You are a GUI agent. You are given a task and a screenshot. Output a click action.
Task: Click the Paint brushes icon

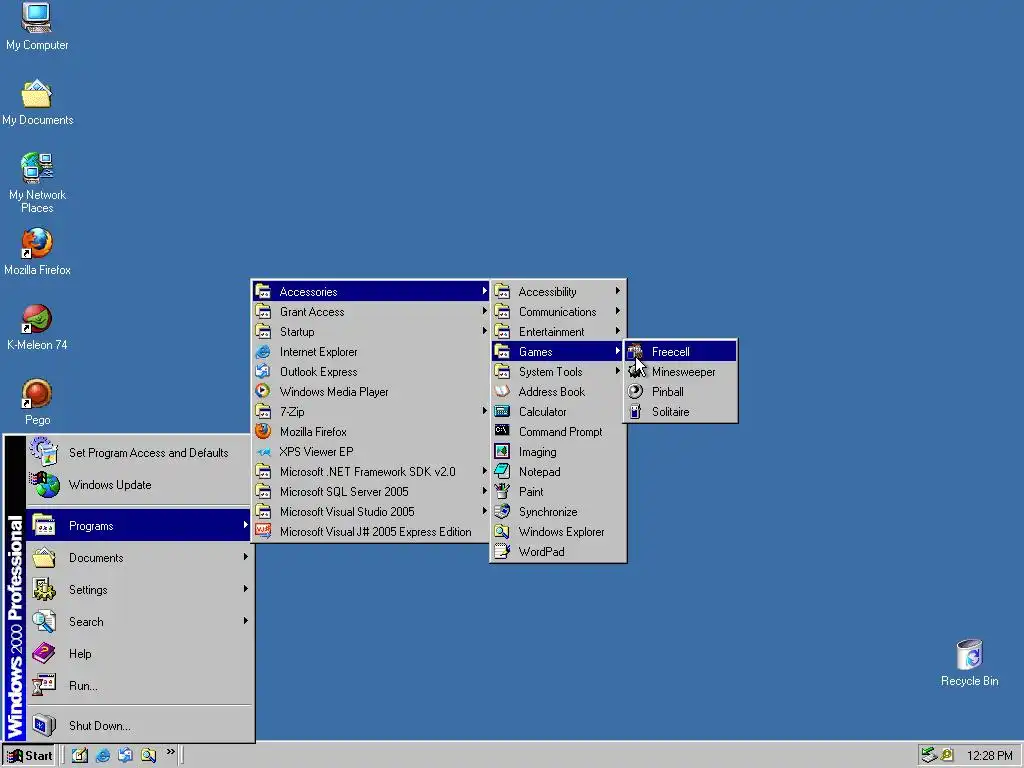pyautogui.click(x=502, y=491)
